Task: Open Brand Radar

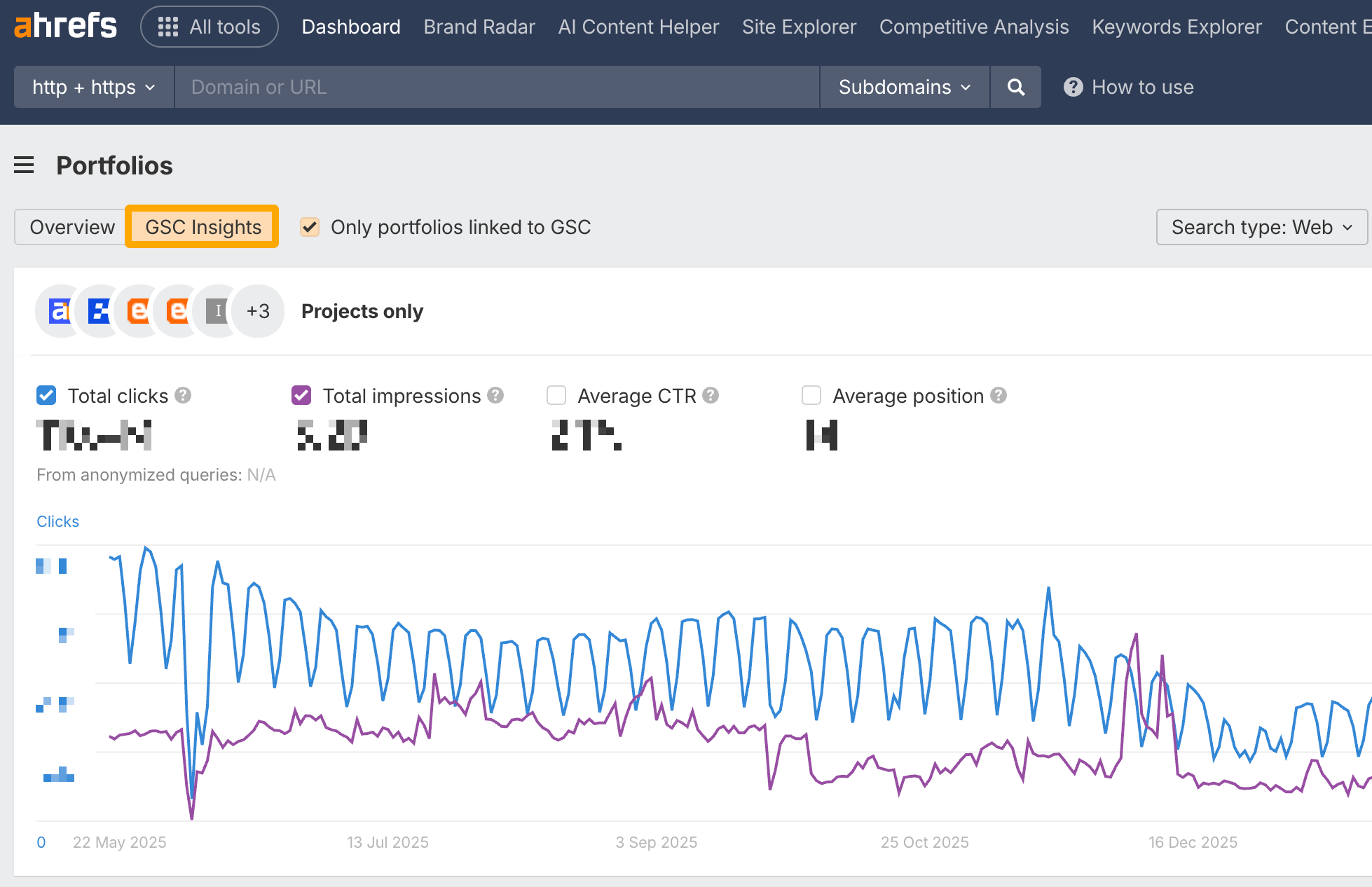Action: (x=479, y=27)
